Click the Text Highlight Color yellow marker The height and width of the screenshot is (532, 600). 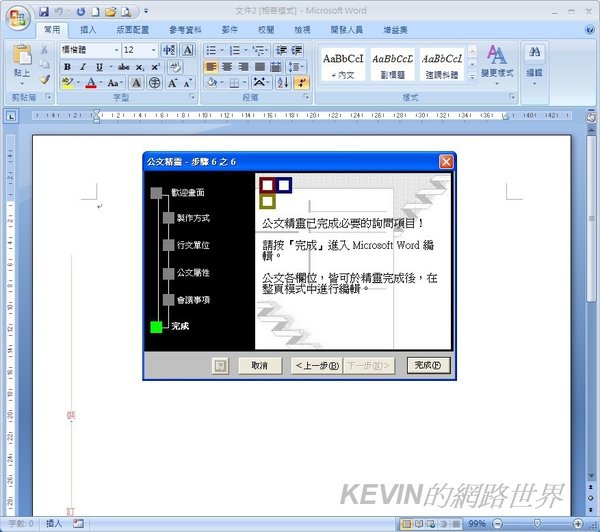click(x=67, y=83)
